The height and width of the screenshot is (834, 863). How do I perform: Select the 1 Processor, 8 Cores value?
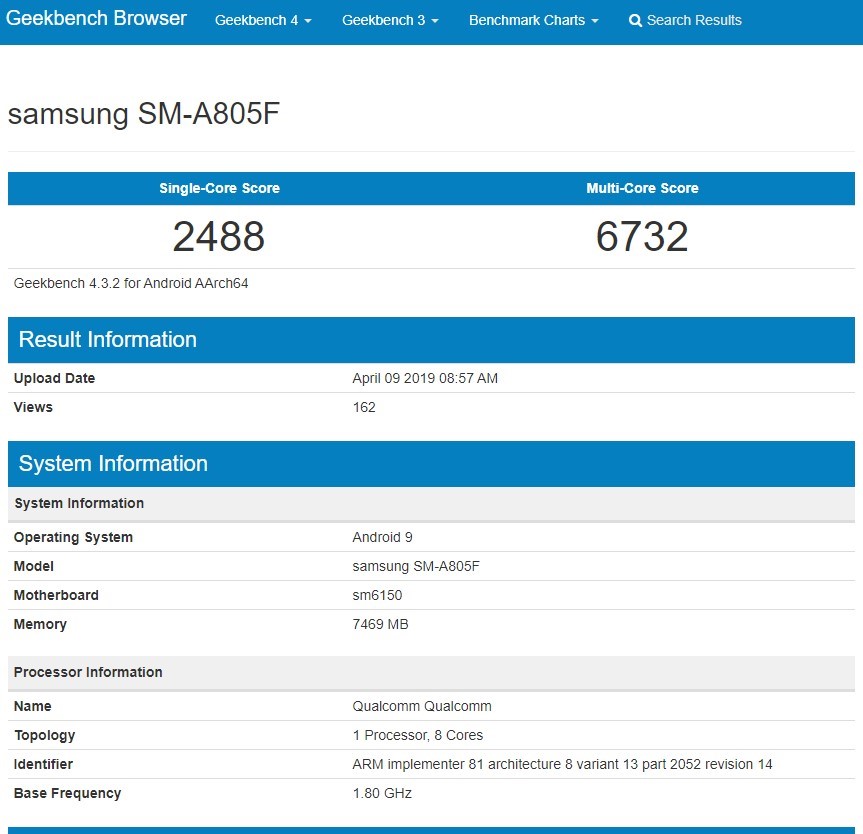(418, 735)
